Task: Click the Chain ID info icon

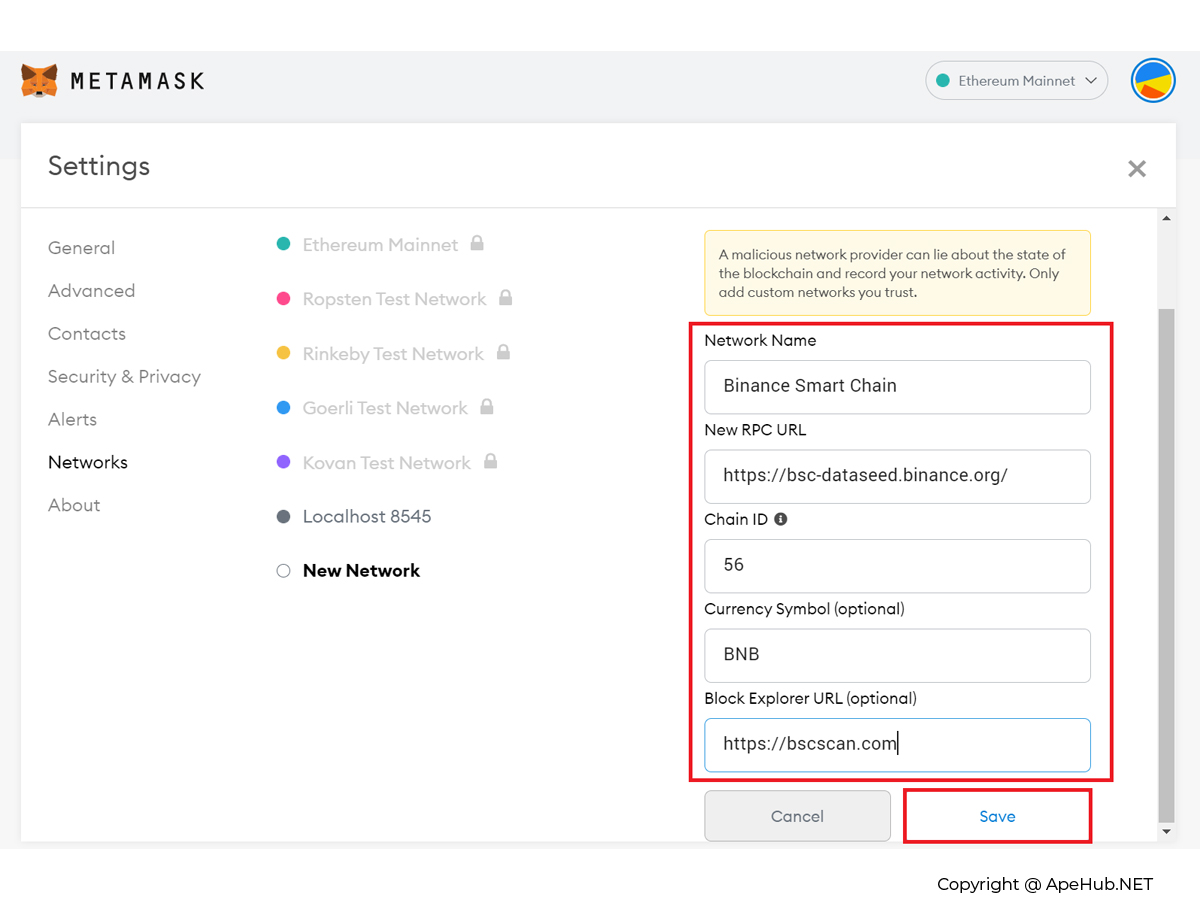Action: [781, 519]
